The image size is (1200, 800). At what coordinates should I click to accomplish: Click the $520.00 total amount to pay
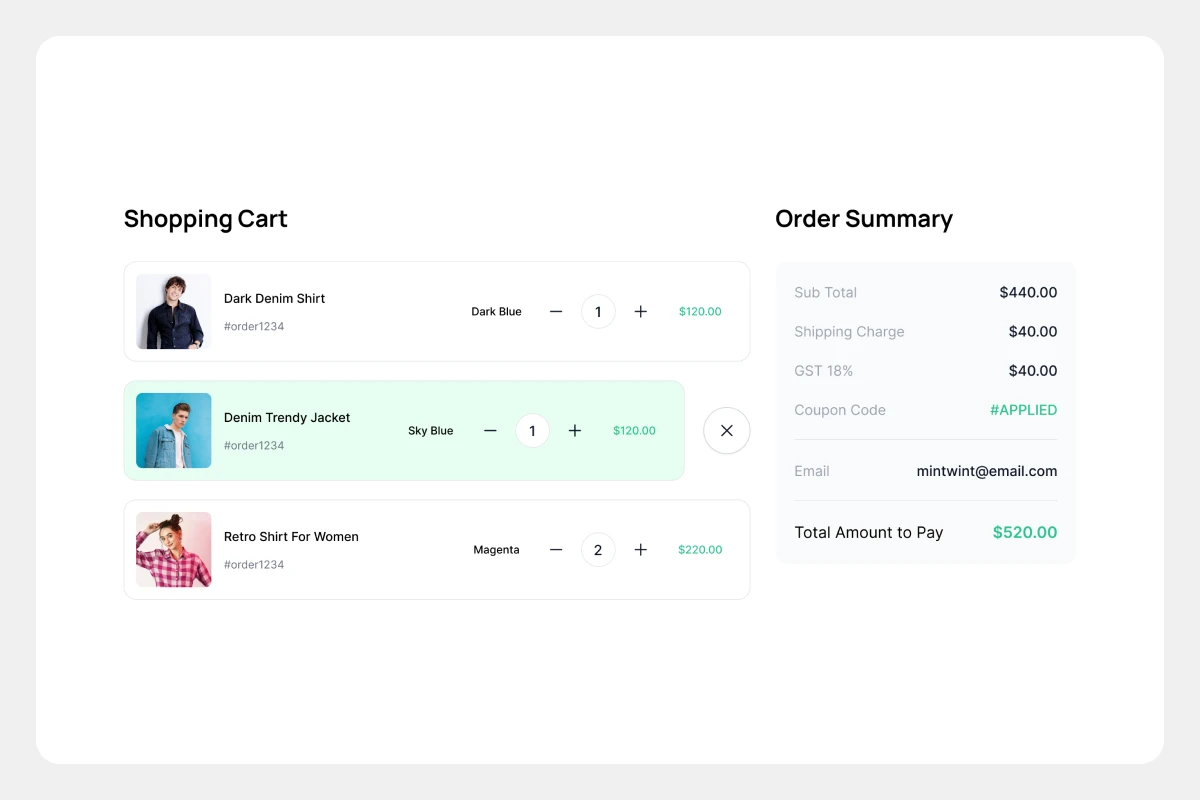click(x=1024, y=533)
